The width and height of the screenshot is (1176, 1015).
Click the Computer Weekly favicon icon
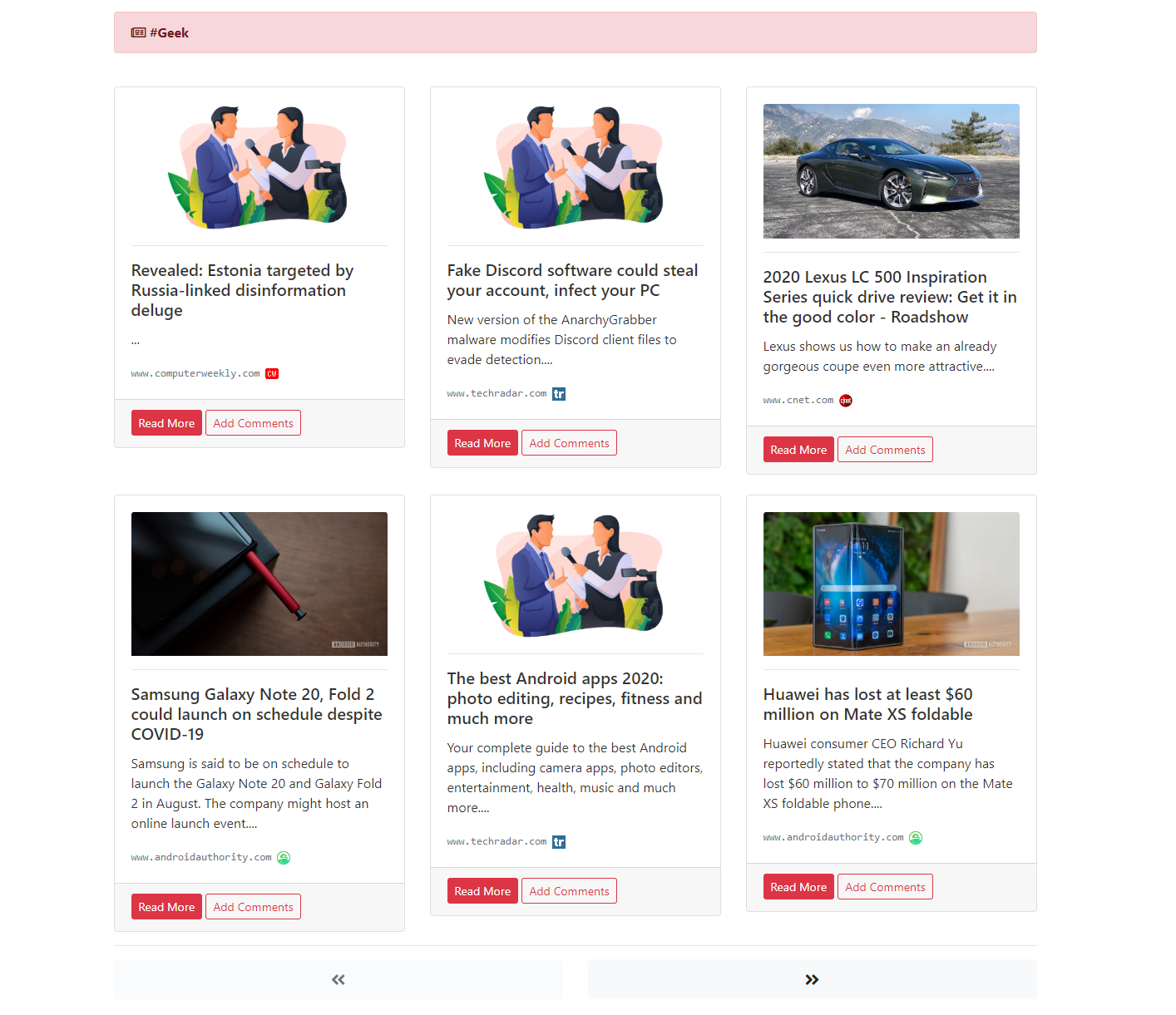click(272, 374)
